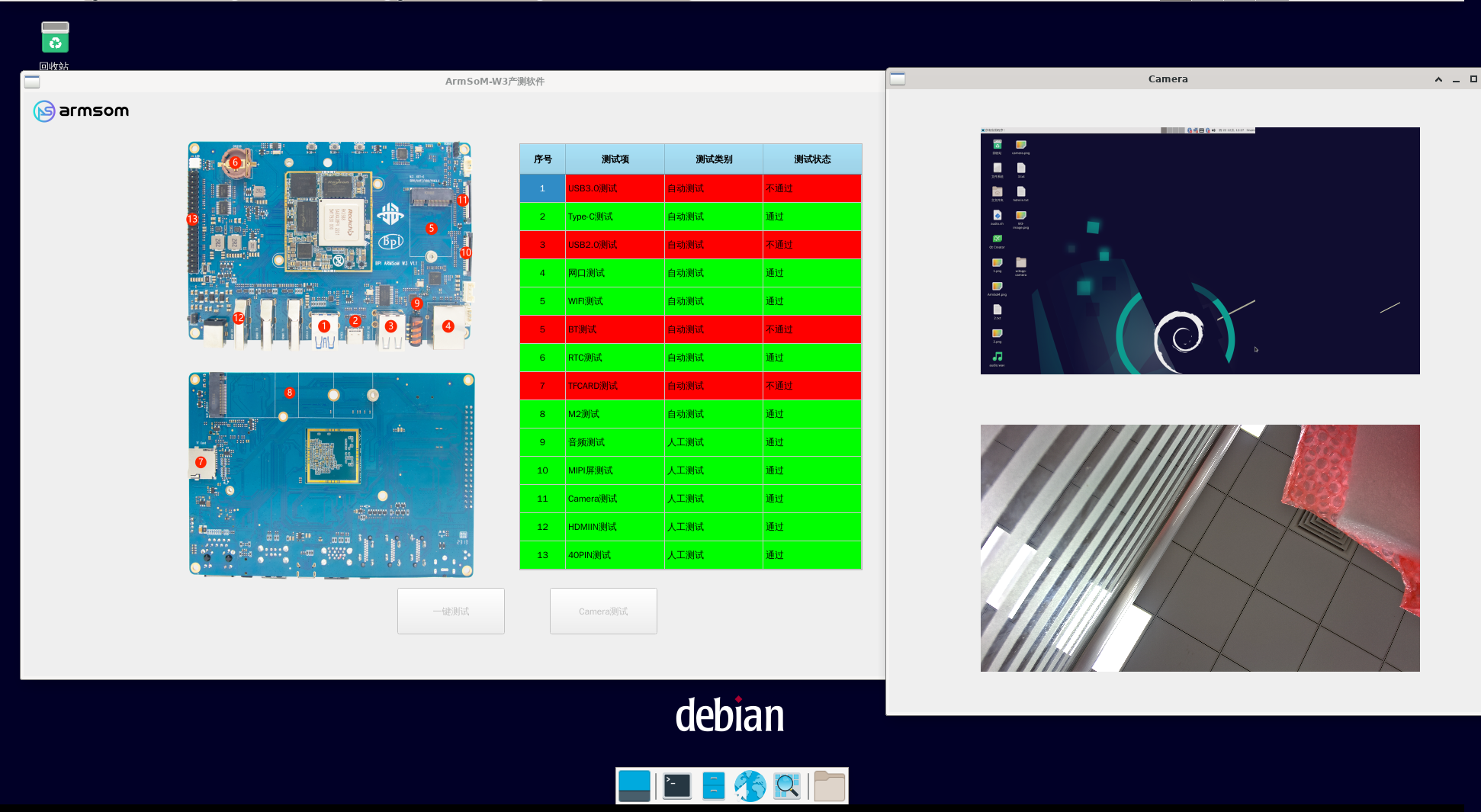The width and height of the screenshot is (1481, 812).
Task: Click the 测试项 column header
Action: (x=615, y=159)
